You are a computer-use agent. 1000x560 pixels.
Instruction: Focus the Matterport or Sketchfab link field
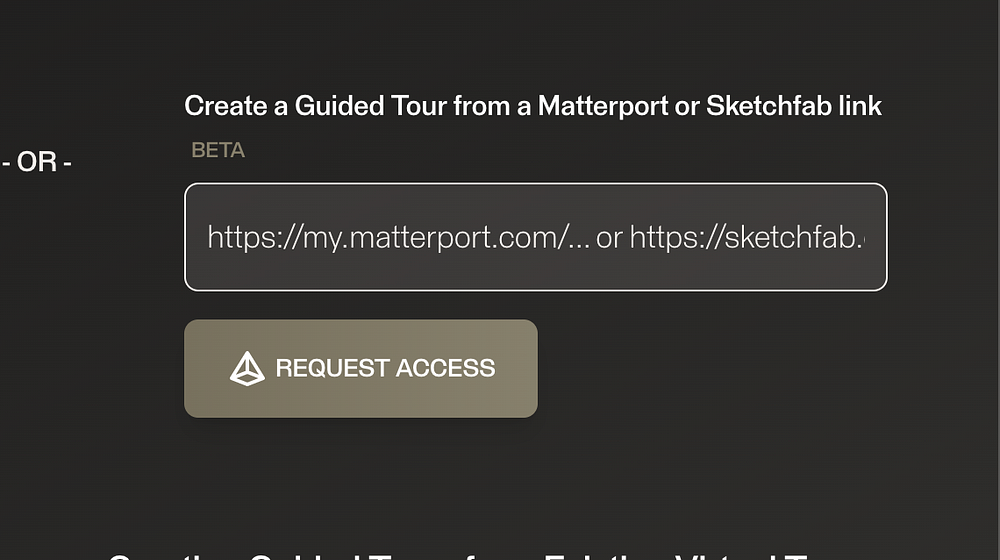[x=535, y=237]
